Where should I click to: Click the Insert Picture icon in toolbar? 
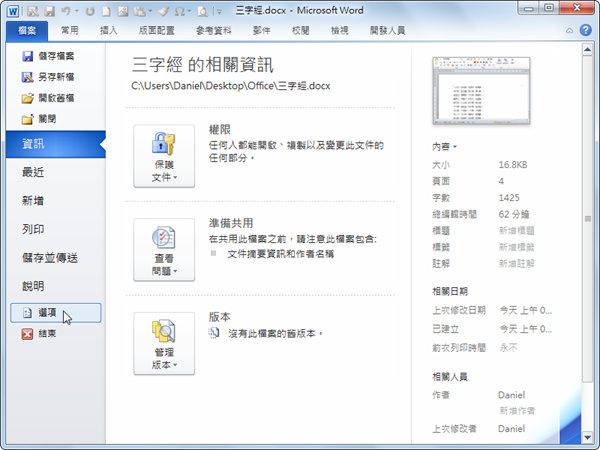(x=123, y=11)
